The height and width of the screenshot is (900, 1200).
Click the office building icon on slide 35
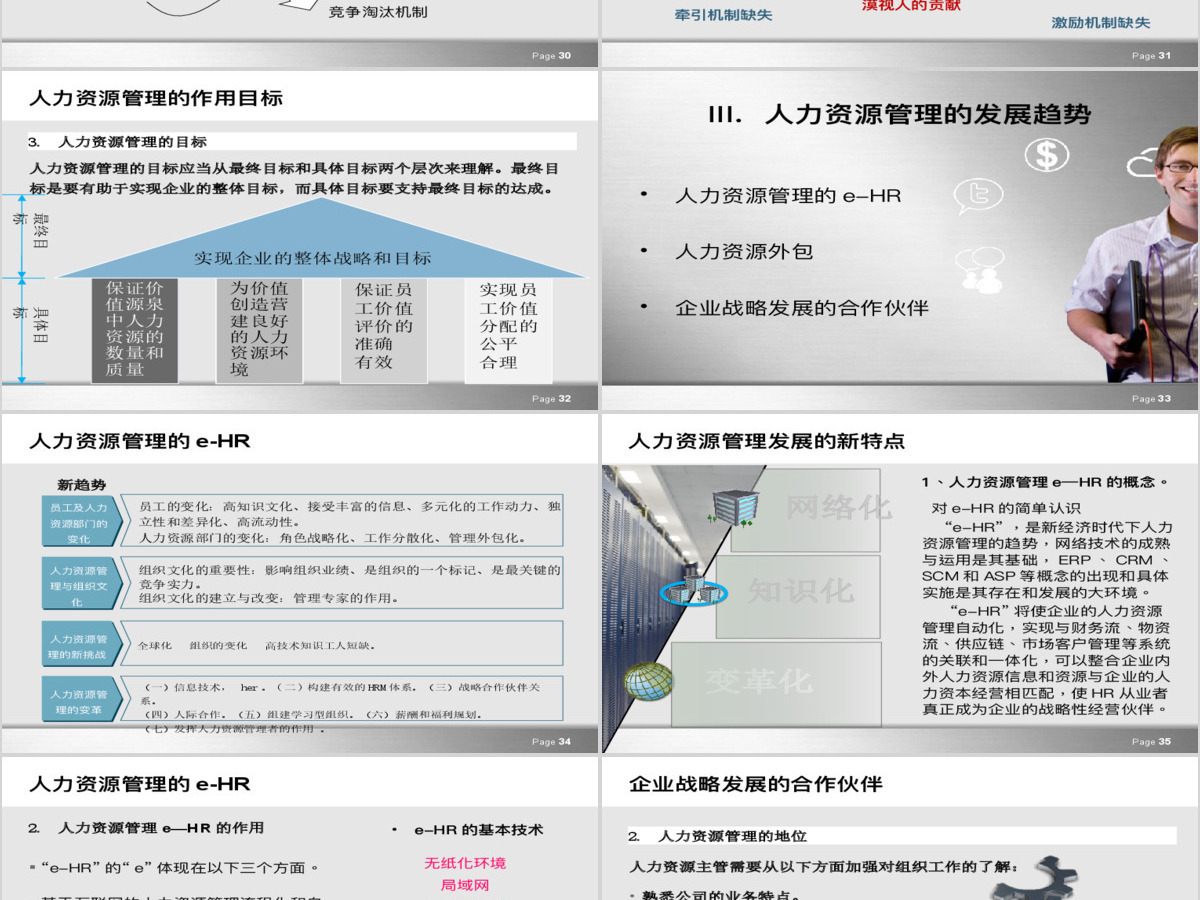(735, 507)
